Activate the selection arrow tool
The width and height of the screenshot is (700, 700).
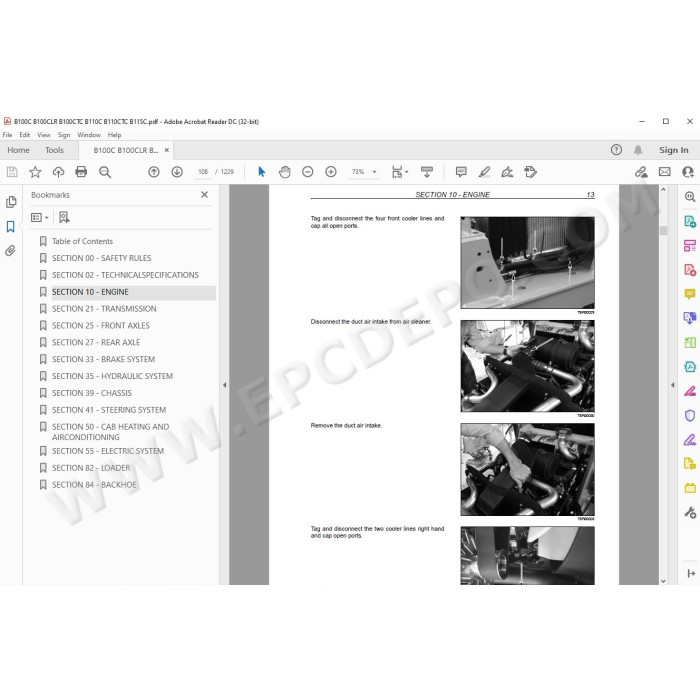pos(262,172)
